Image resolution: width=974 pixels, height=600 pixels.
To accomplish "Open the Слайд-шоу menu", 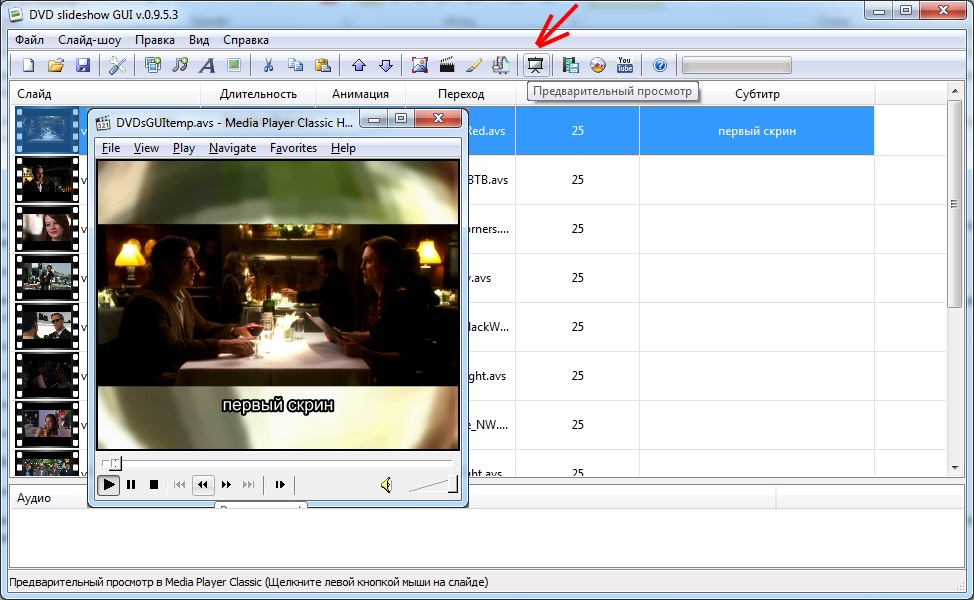I will coord(89,40).
